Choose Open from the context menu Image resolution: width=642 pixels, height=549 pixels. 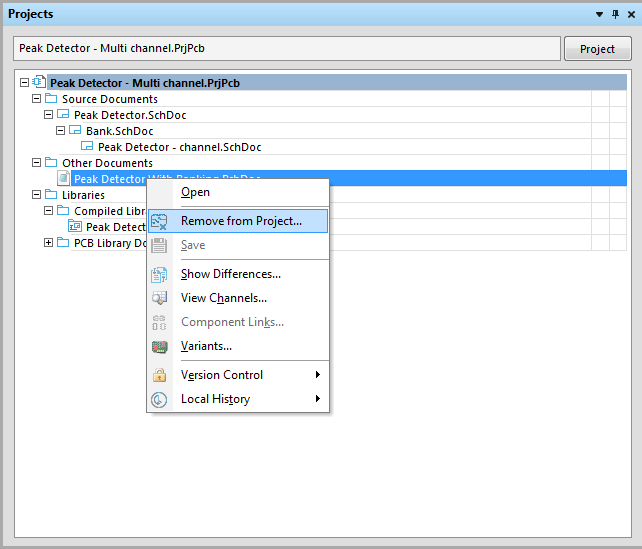point(195,192)
